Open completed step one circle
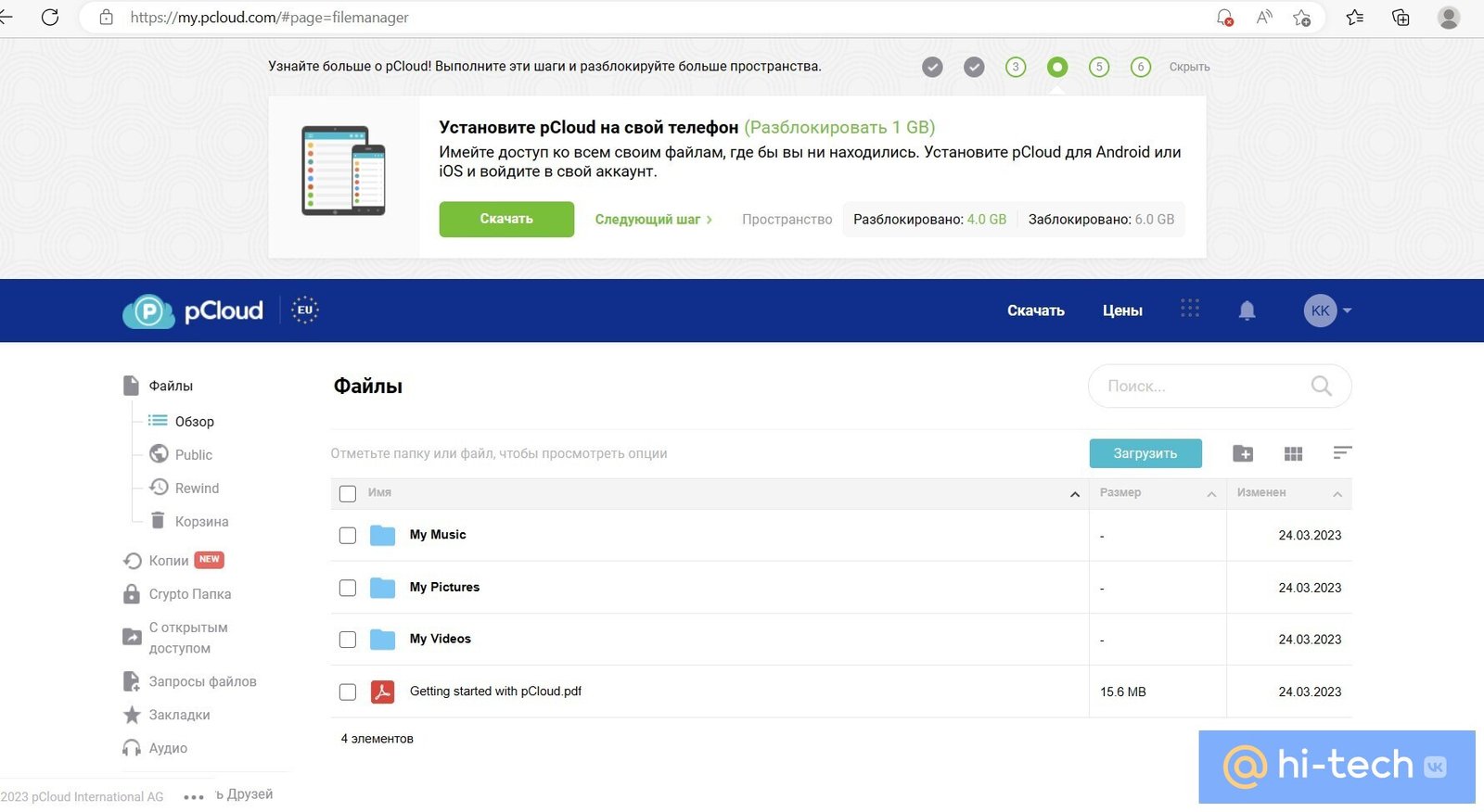1484x812 pixels. point(932,67)
